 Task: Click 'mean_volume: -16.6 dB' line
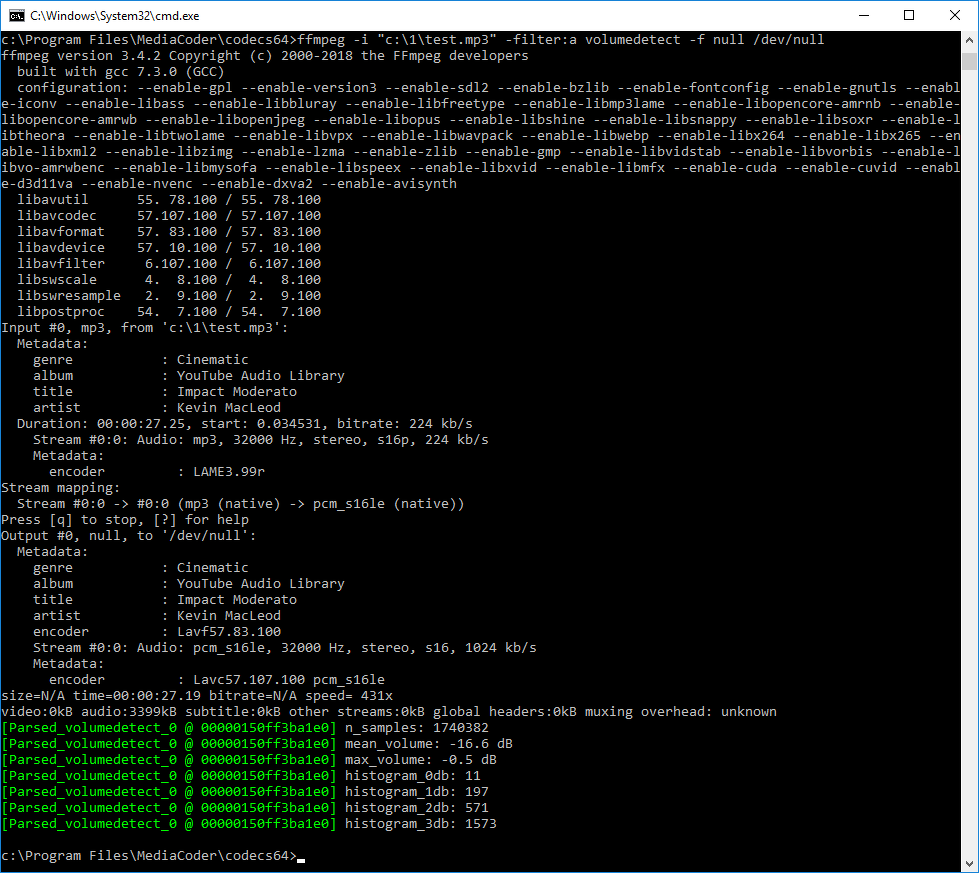click(x=257, y=744)
